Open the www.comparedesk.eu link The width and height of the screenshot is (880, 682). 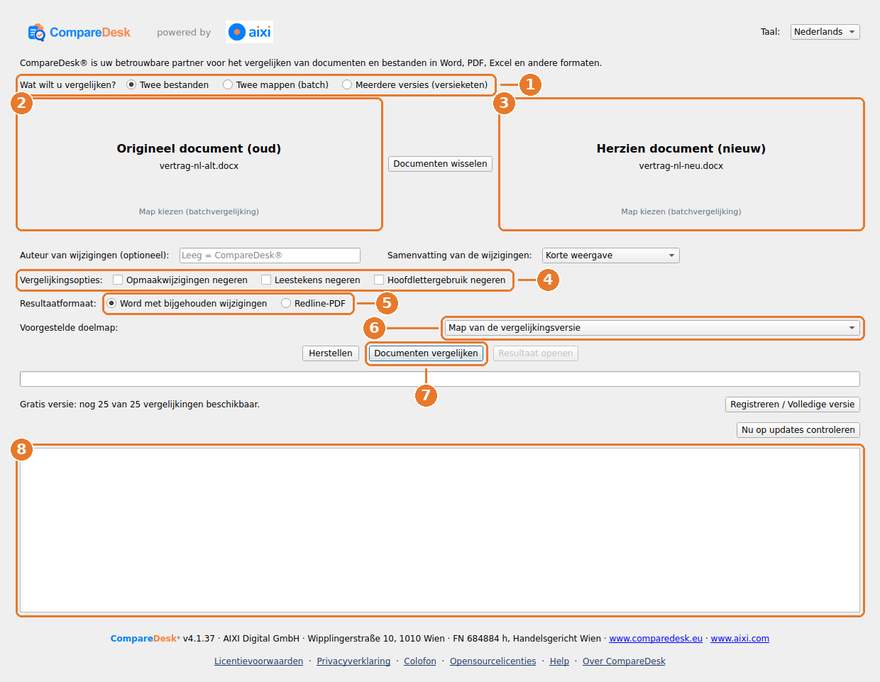(656, 638)
